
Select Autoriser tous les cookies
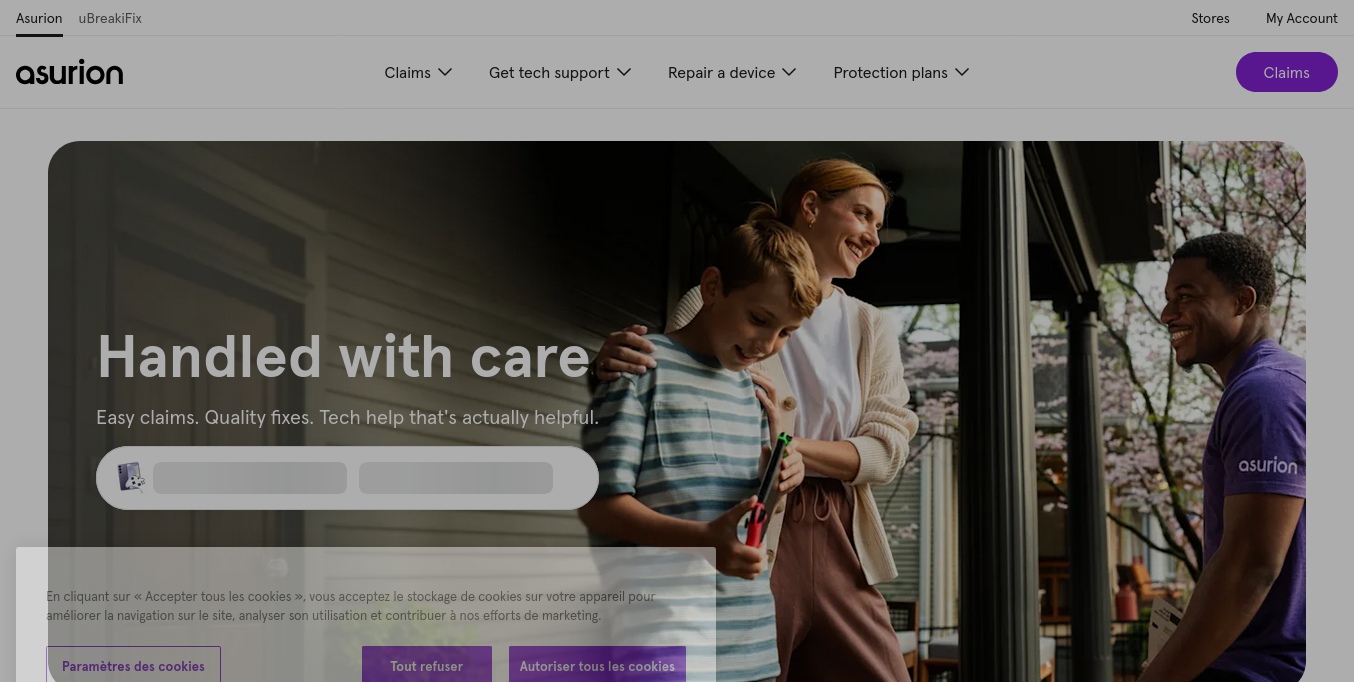pyautogui.click(x=597, y=665)
